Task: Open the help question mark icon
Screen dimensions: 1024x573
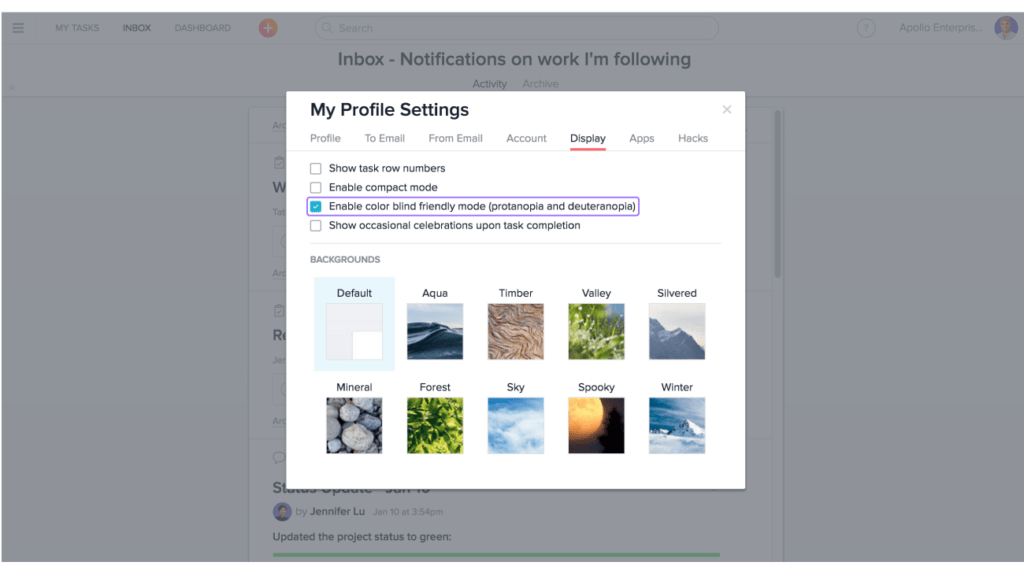Action: coord(866,28)
